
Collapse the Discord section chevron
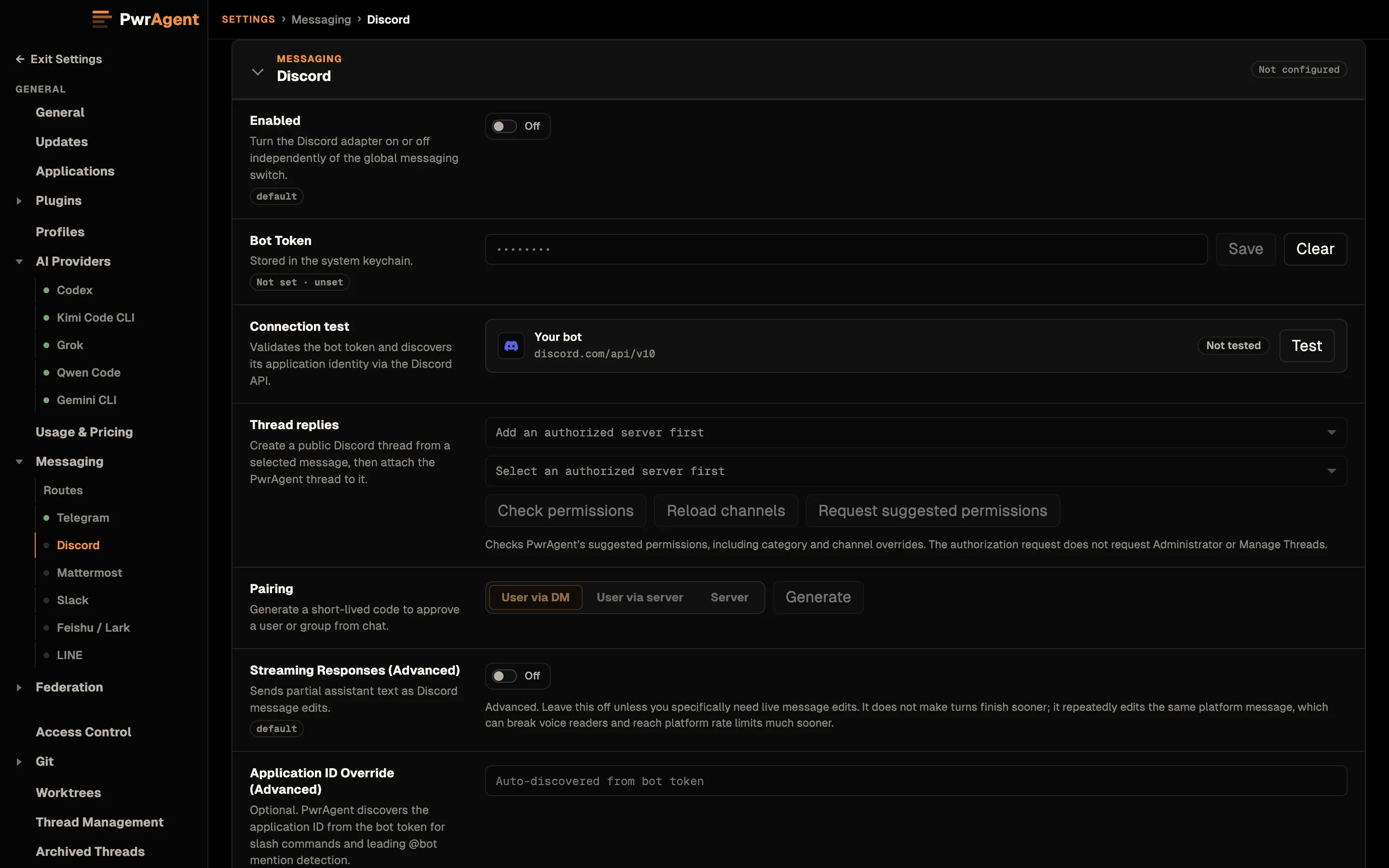[258, 72]
